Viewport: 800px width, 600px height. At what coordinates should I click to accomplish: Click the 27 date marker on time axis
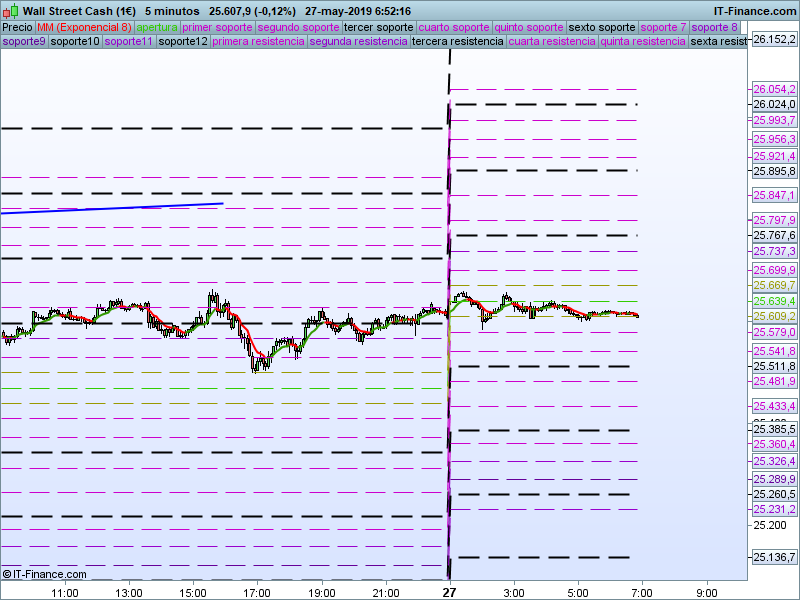point(449,592)
